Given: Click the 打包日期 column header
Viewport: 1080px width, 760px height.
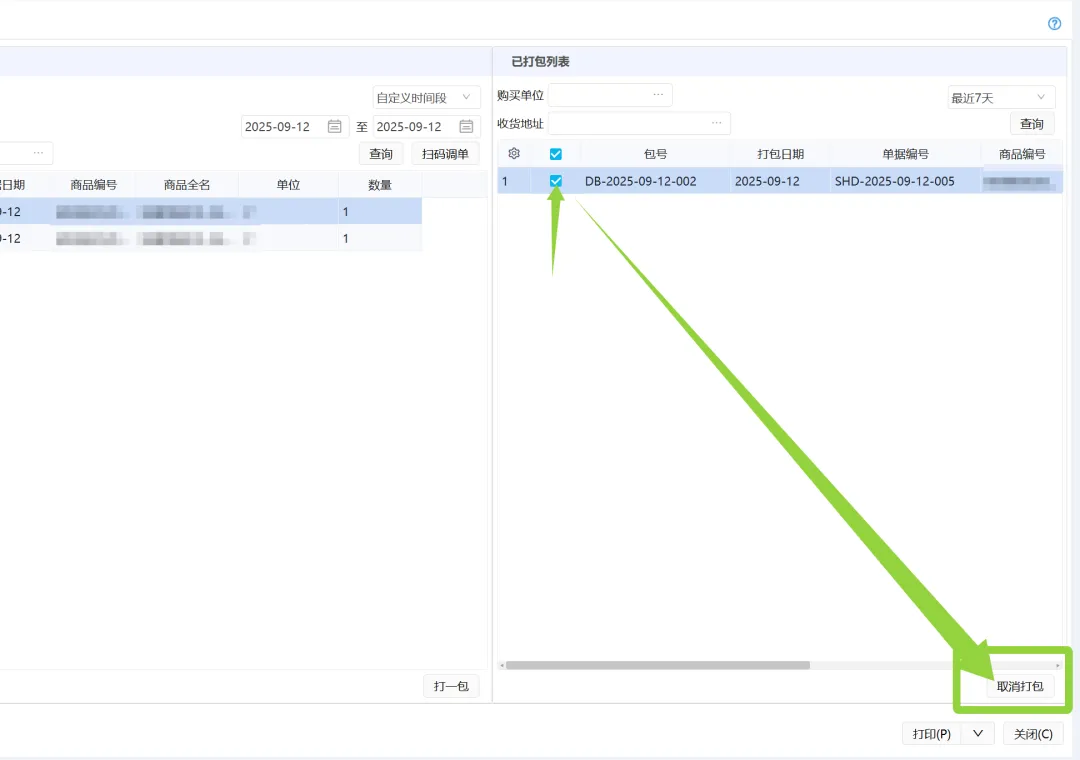Looking at the screenshot, I should [x=780, y=154].
